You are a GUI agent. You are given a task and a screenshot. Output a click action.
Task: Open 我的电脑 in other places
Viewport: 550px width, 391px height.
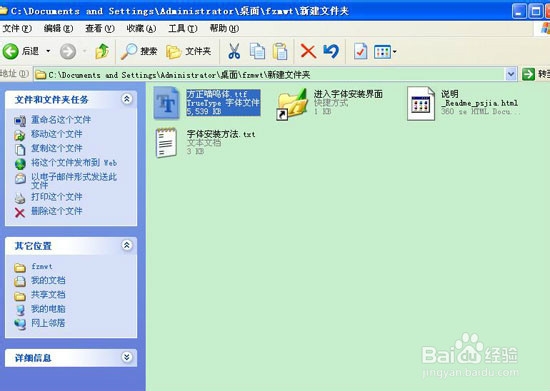tap(48, 309)
